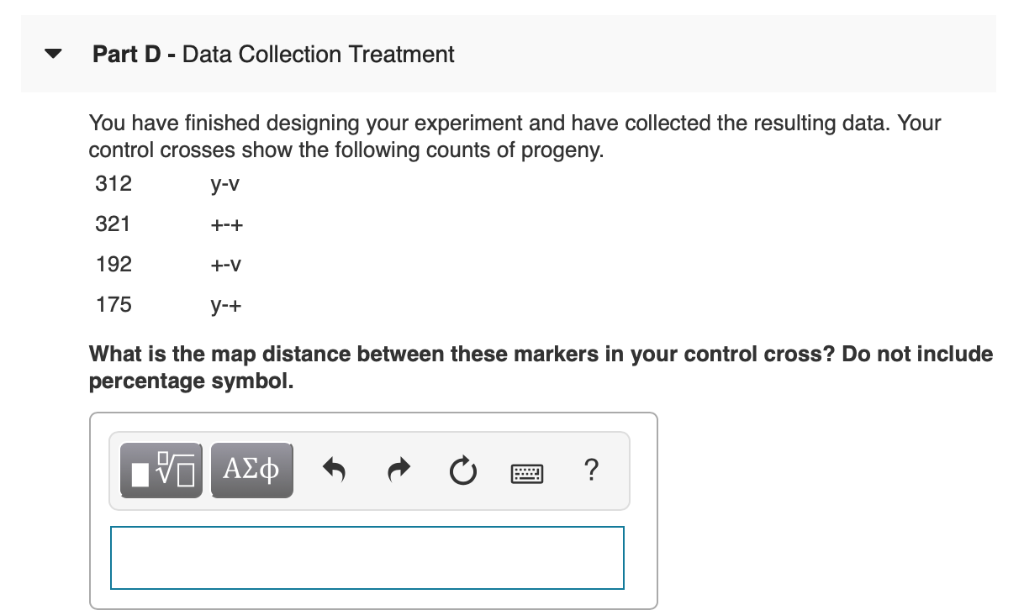The width and height of the screenshot is (1024, 610).
Task: Undo the last answer edit
Action: tap(334, 470)
